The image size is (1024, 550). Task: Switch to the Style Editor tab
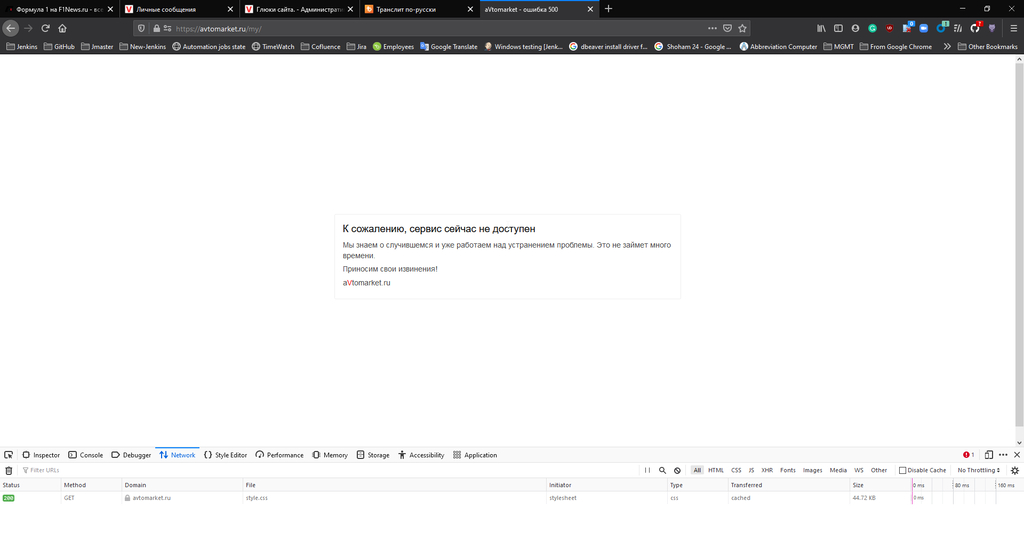pos(225,455)
